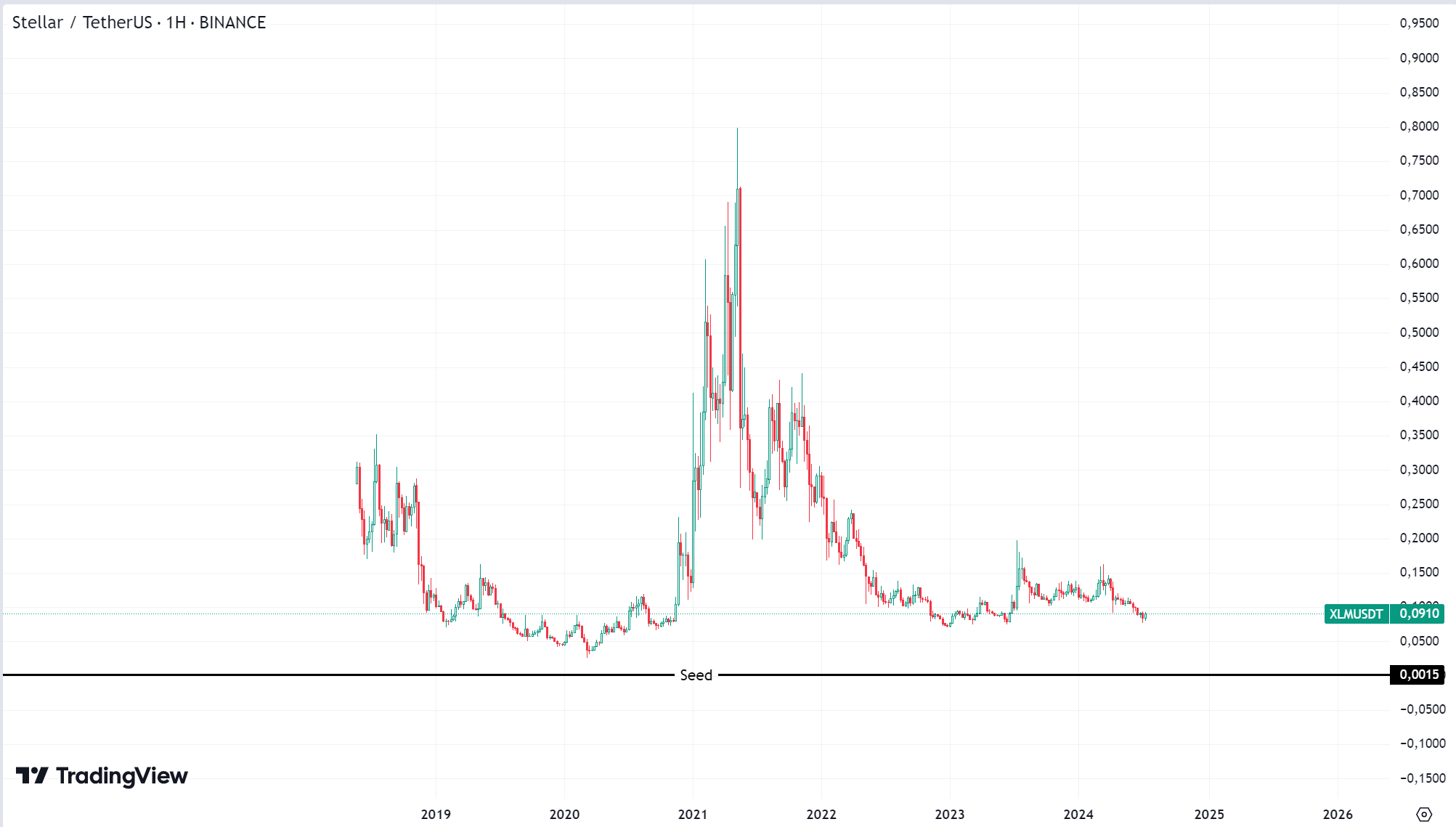Click the −0,0500 price axis label
The height and width of the screenshot is (827, 1456).
[1423, 709]
